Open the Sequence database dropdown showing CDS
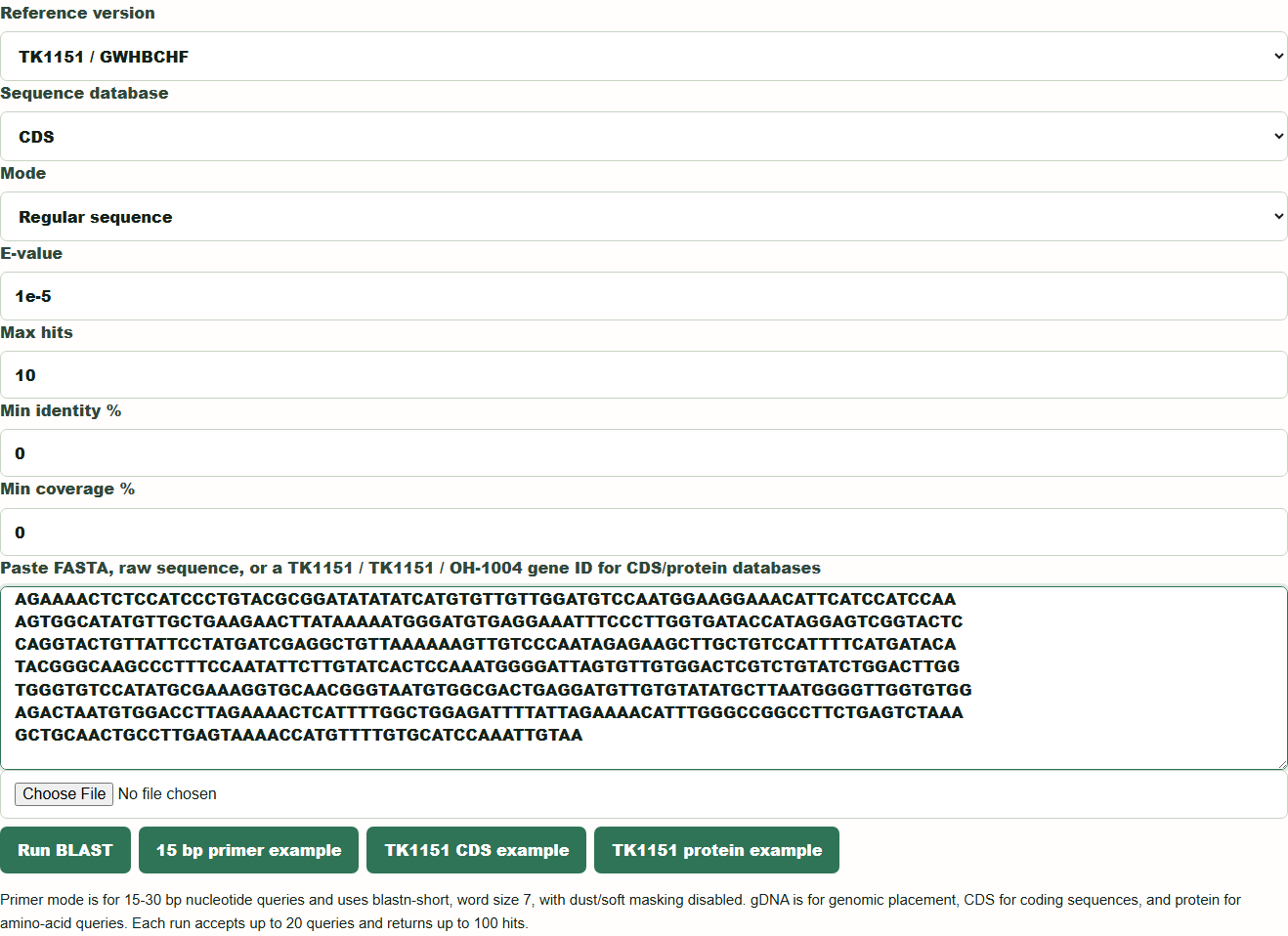This screenshot has width=1288, height=936. pos(644,137)
